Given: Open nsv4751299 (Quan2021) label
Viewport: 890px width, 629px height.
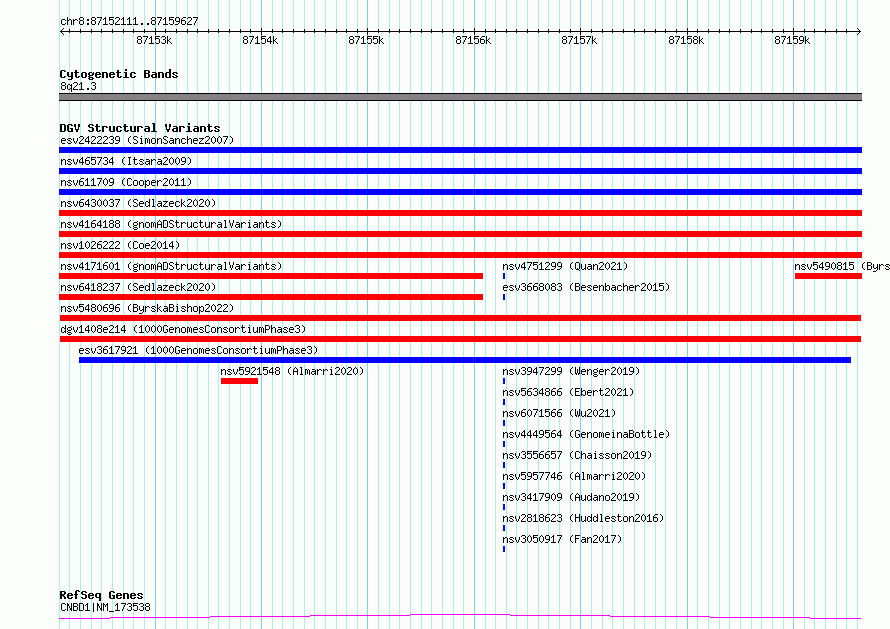Looking at the screenshot, I should [565, 266].
